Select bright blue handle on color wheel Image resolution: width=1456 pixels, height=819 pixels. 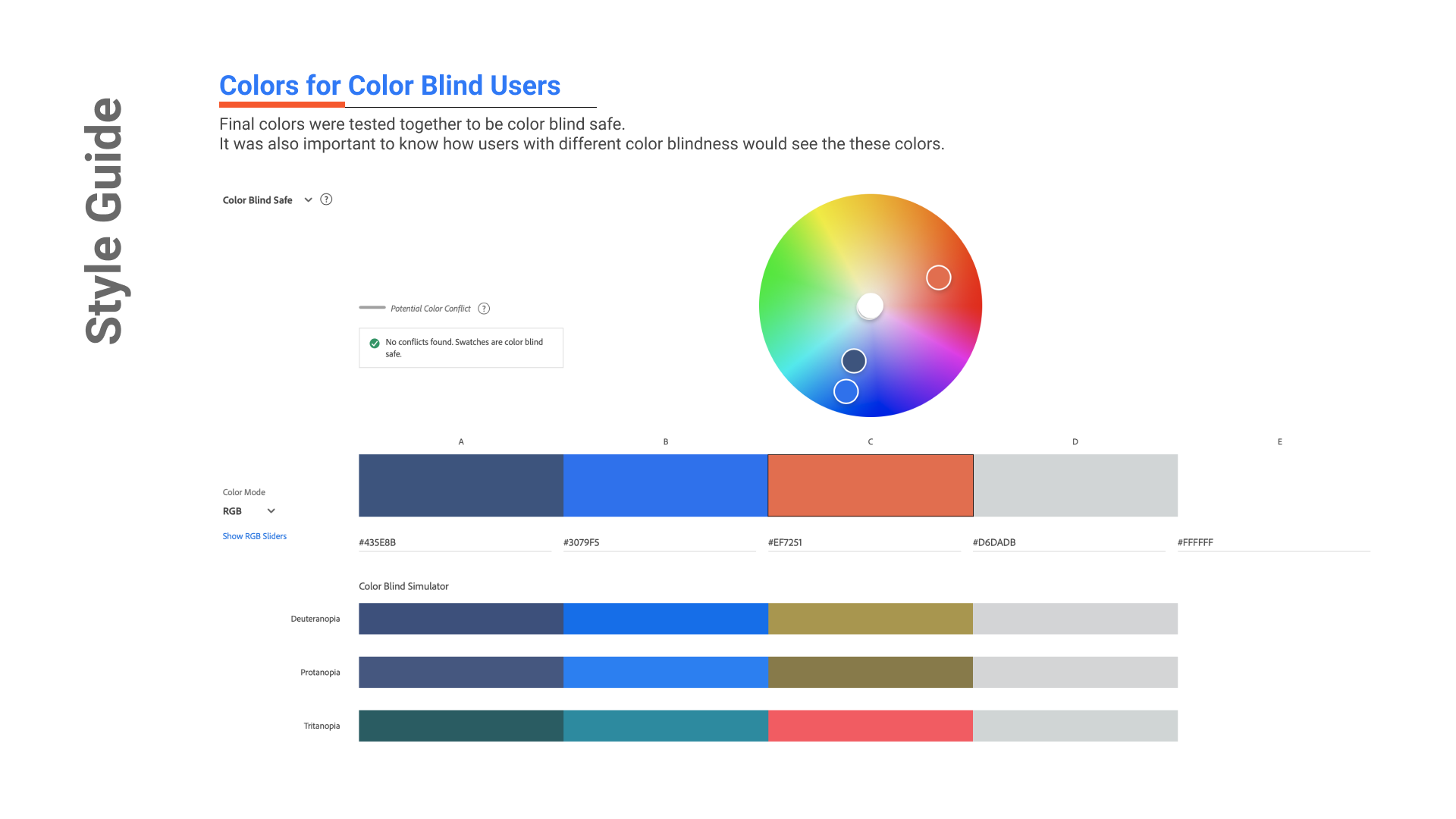(x=846, y=391)
